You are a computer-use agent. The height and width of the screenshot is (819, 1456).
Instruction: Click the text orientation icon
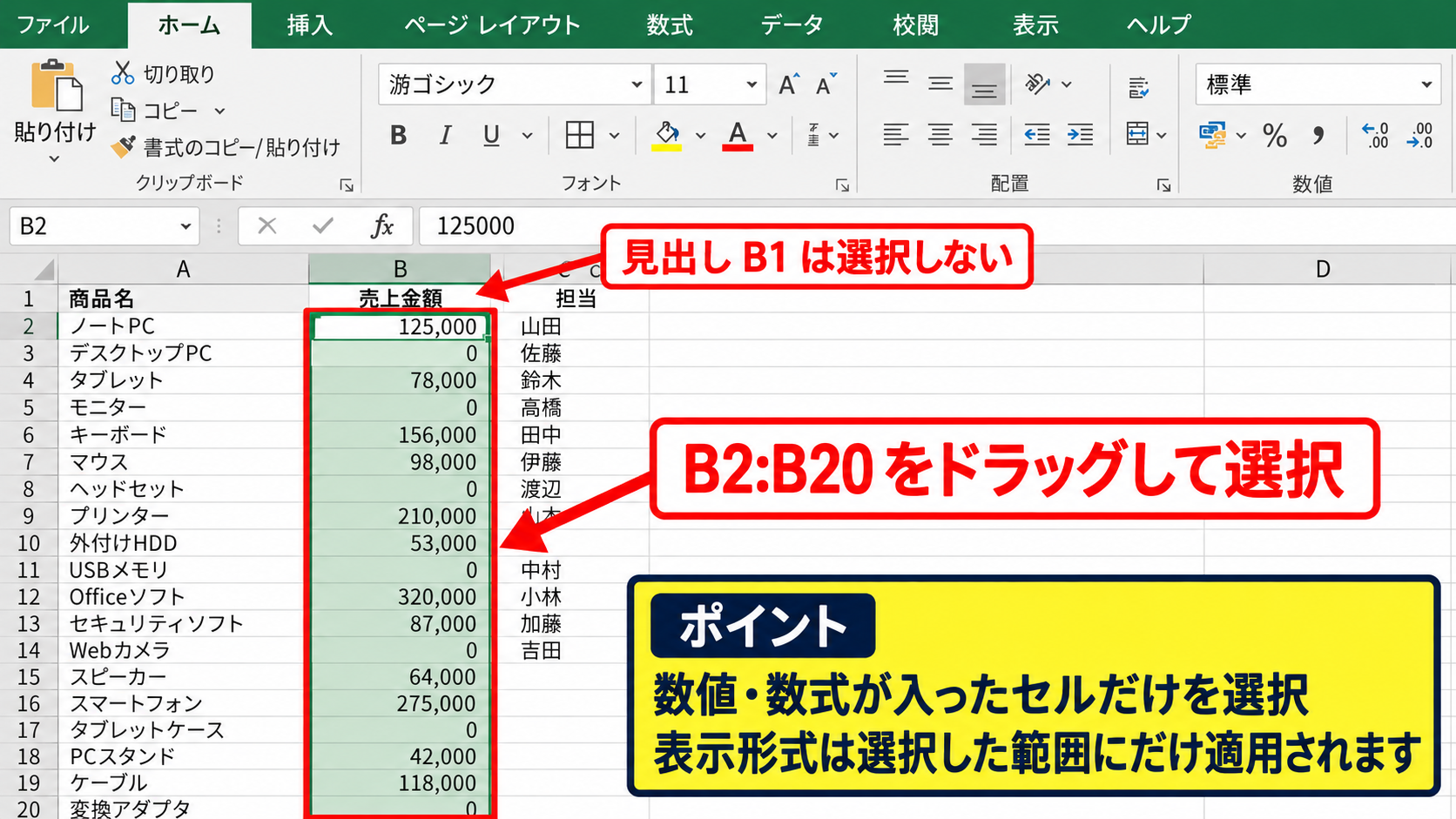click(1038, 84)
